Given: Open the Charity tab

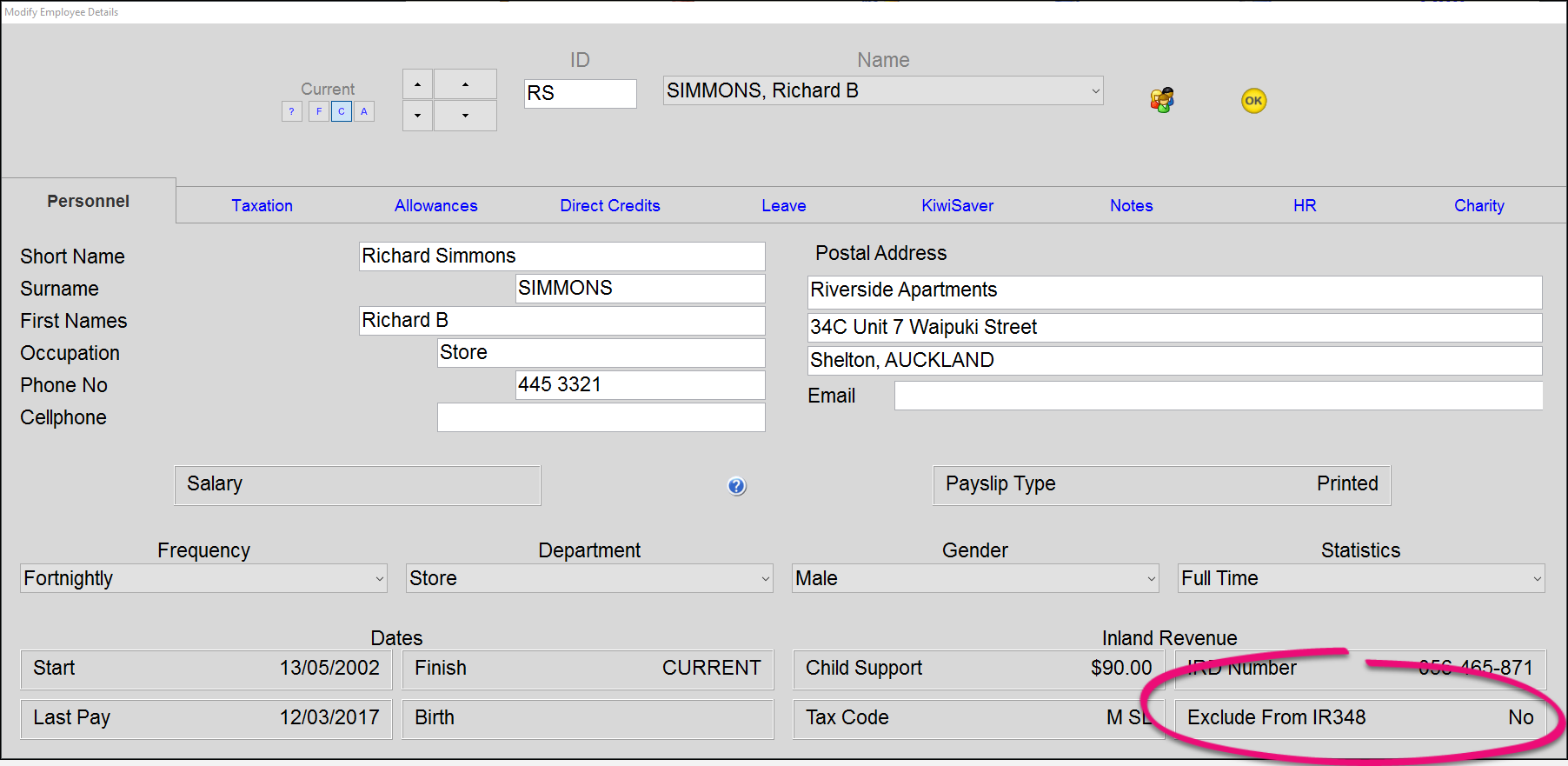Looking at the screenshot, I should (x=1479, y=205).
